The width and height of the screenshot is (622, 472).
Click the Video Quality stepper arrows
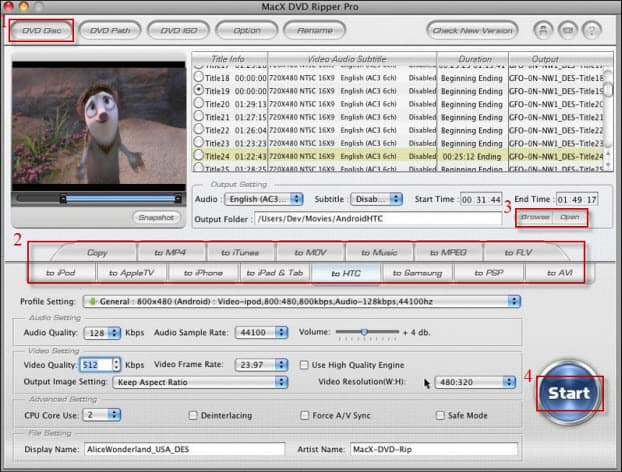pyautogui.click(x=116, y=365)
